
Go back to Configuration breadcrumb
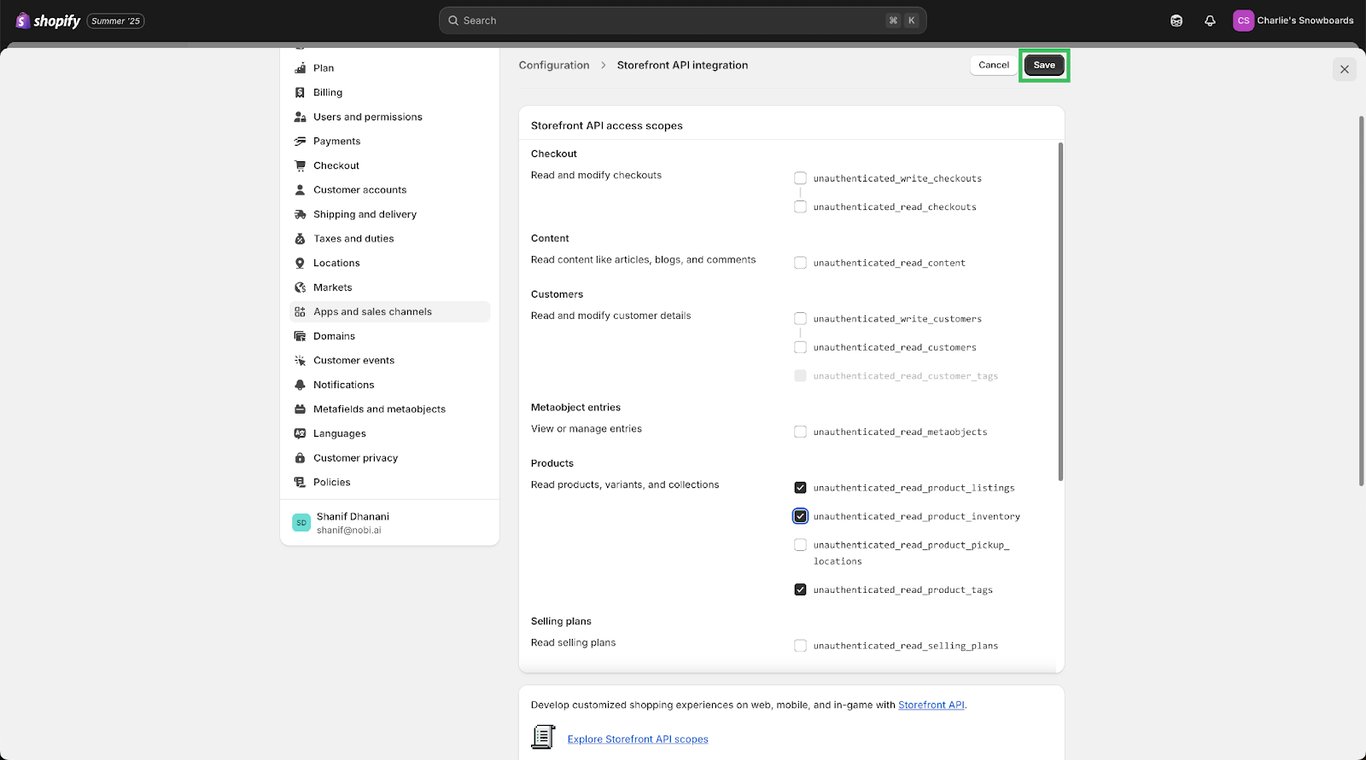(x=554, y=65)
